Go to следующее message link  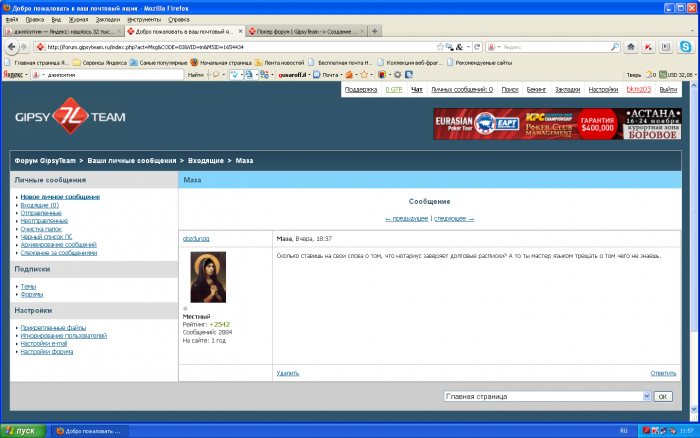click(x=454, y=219)
